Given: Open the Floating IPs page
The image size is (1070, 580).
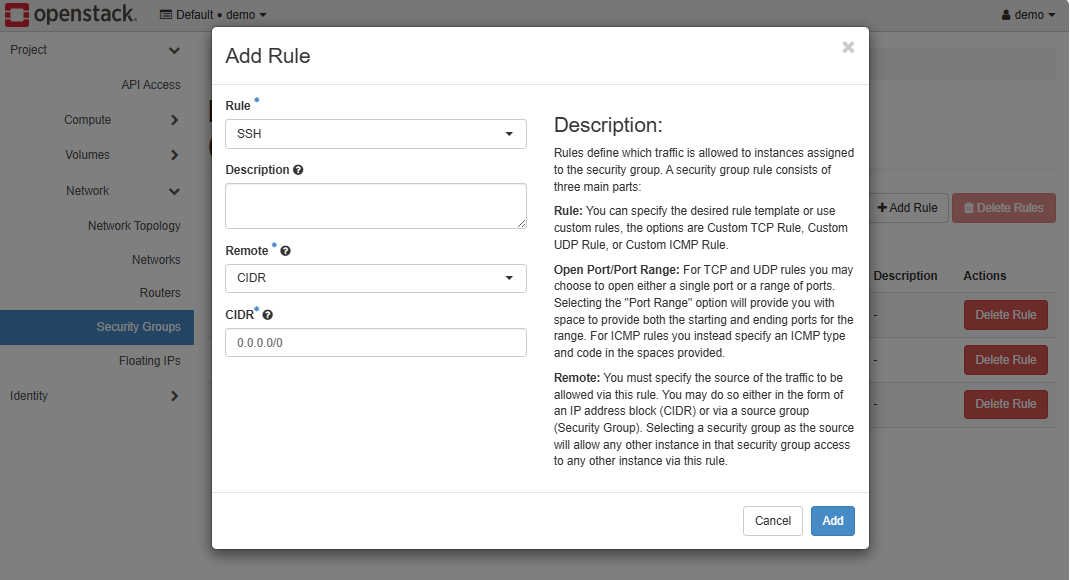Looking at the screenshot, I should click(x=149, y=361).
